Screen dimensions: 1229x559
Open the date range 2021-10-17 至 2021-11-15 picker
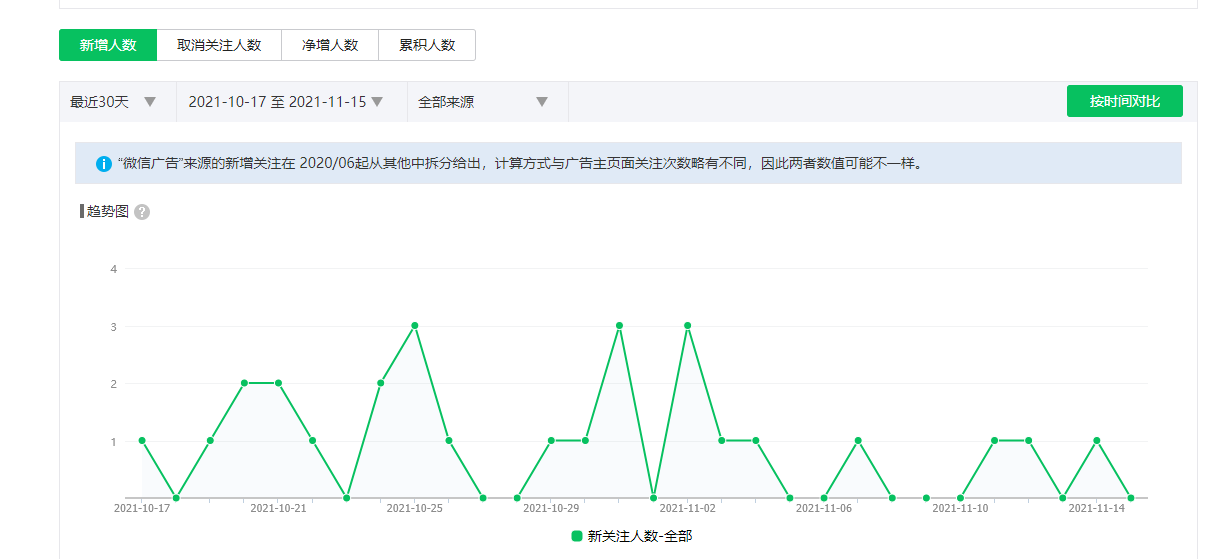click(x=287, y=101)
